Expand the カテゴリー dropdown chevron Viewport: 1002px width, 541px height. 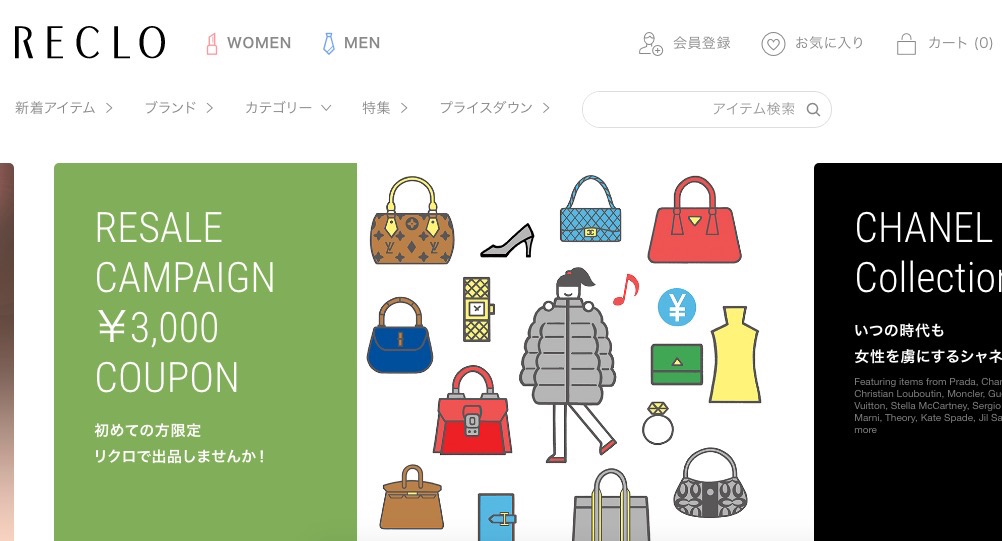[326, 108]
